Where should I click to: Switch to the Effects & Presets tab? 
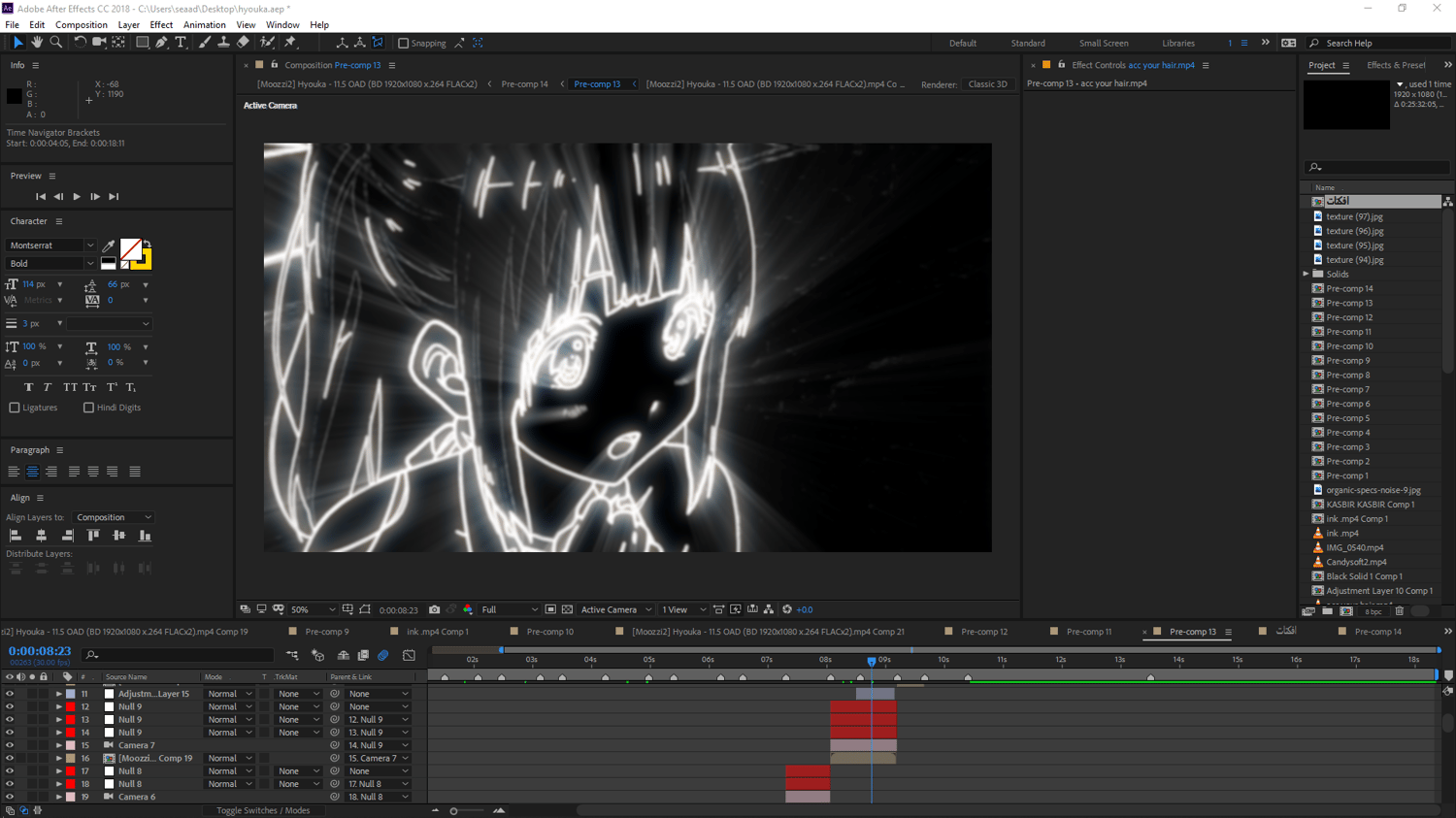tap(1396, 65)
